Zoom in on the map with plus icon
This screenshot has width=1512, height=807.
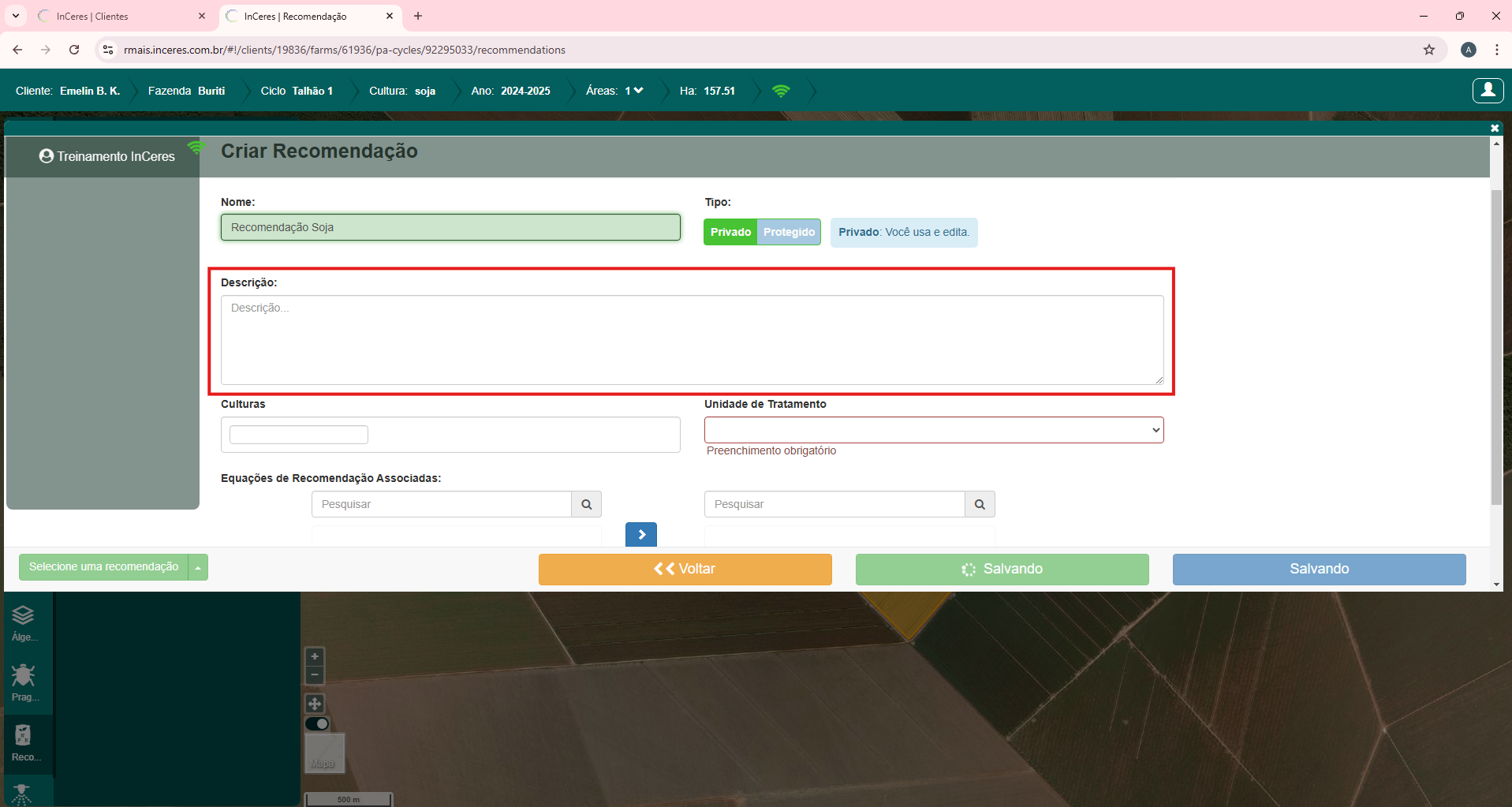click(315, 656)
